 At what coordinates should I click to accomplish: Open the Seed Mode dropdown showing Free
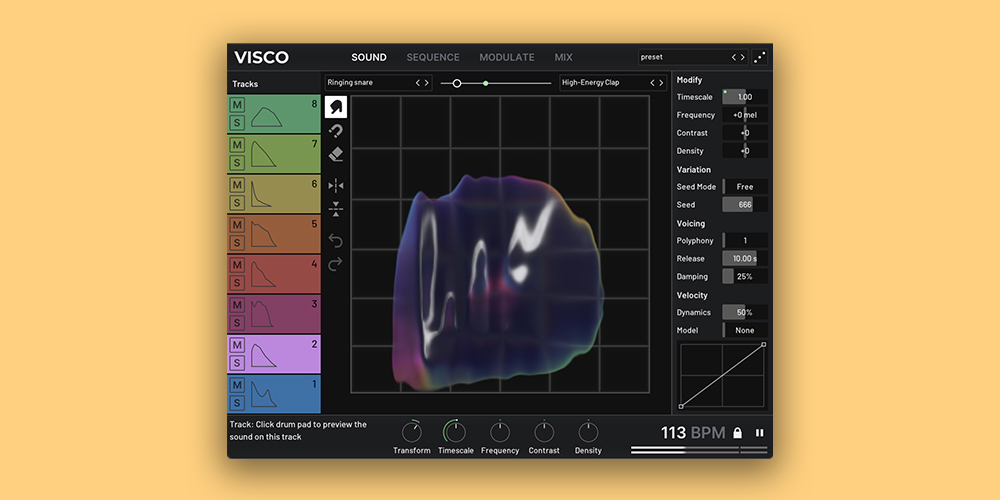tap(745, 187)
